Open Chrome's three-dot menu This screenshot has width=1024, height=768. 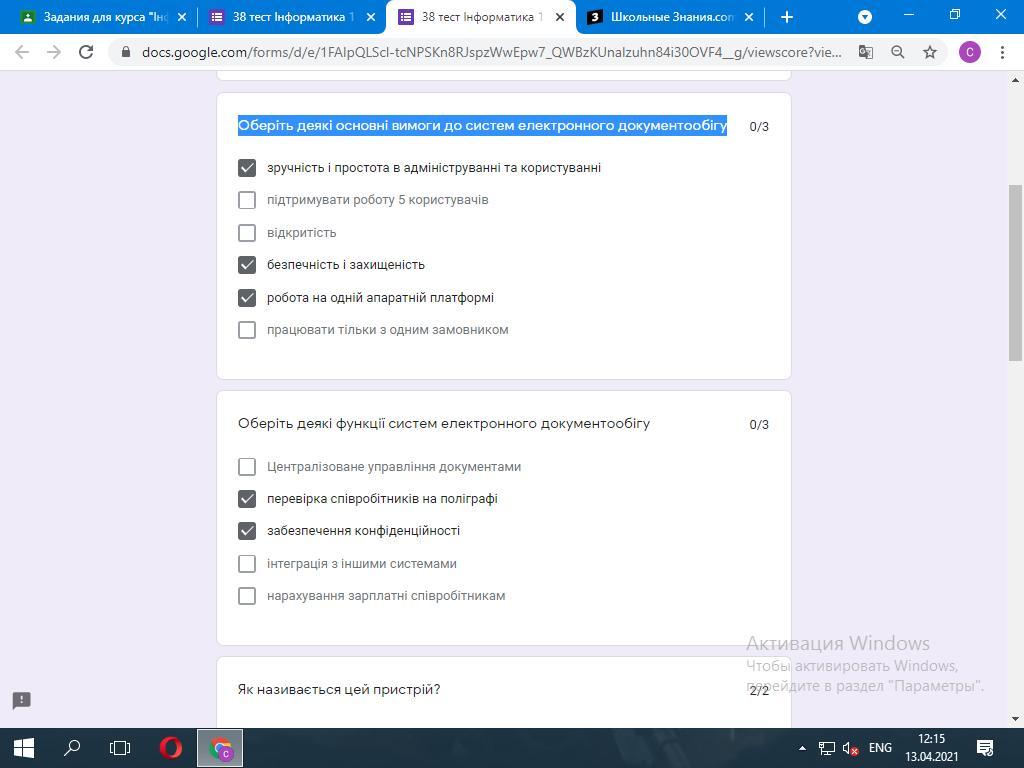coord(1002,52)
